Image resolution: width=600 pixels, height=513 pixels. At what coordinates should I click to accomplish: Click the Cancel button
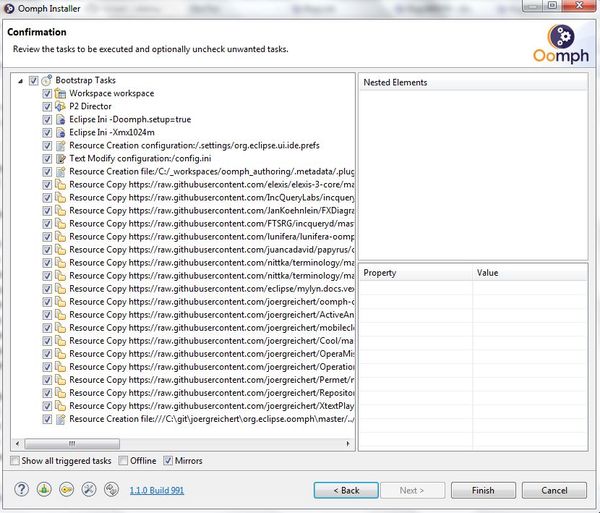point(554,490)
